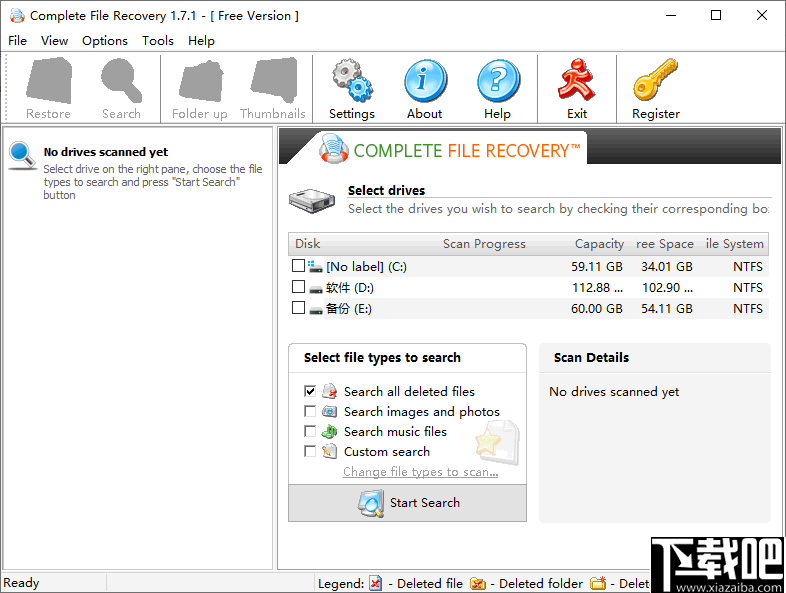Open Settings with the gears icon

coord(352,80)
